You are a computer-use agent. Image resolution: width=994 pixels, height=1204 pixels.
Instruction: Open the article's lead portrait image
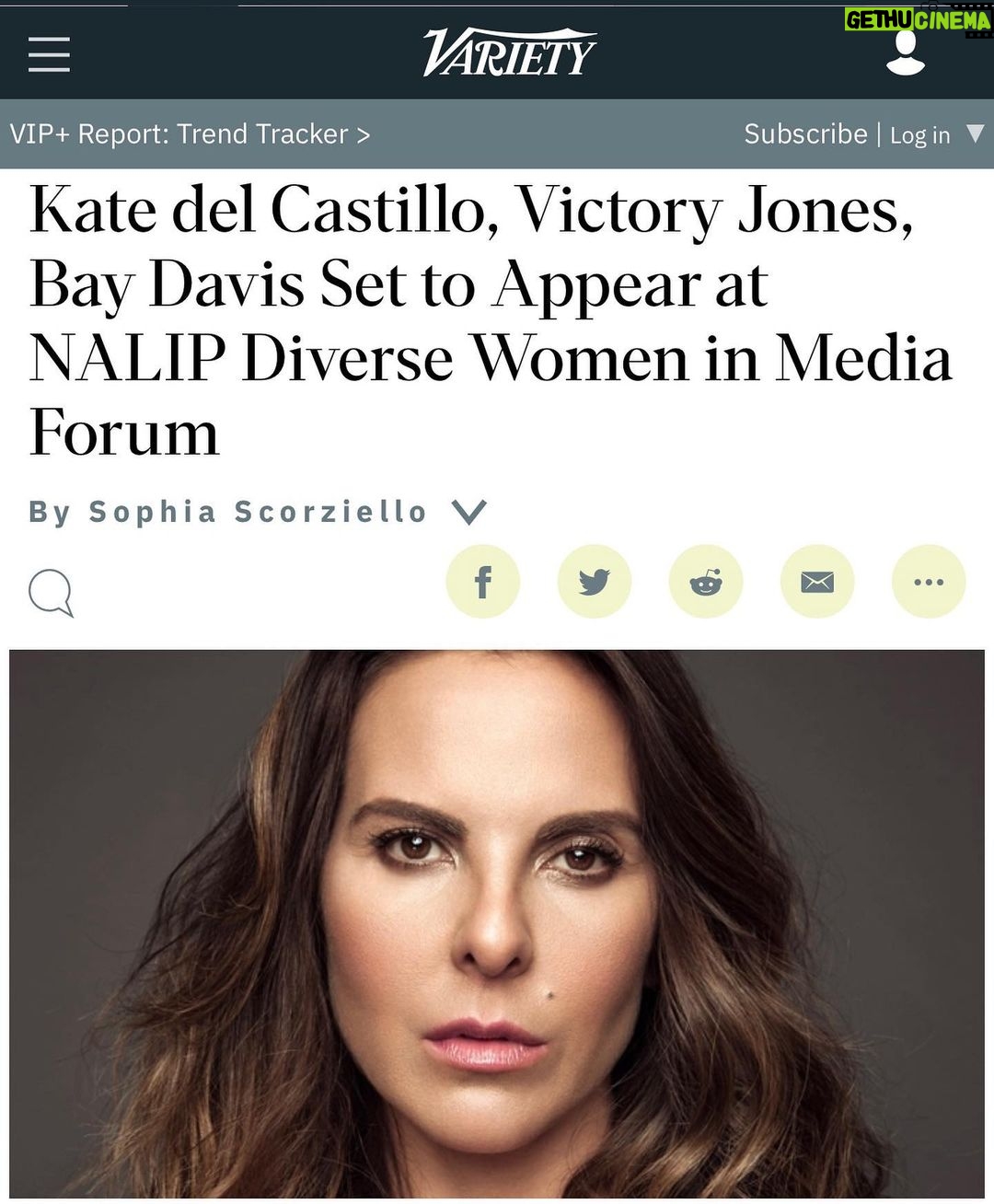[x=497, y=924]
